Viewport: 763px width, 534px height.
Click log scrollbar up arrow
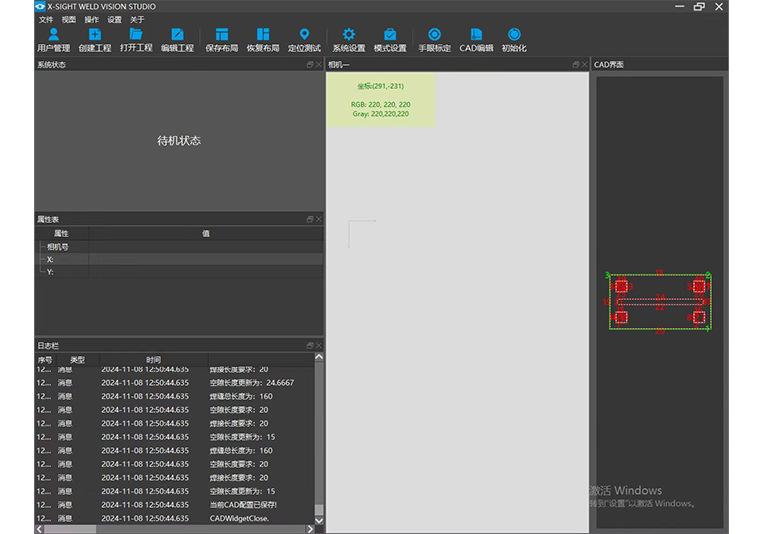click(x=319, y=357)
